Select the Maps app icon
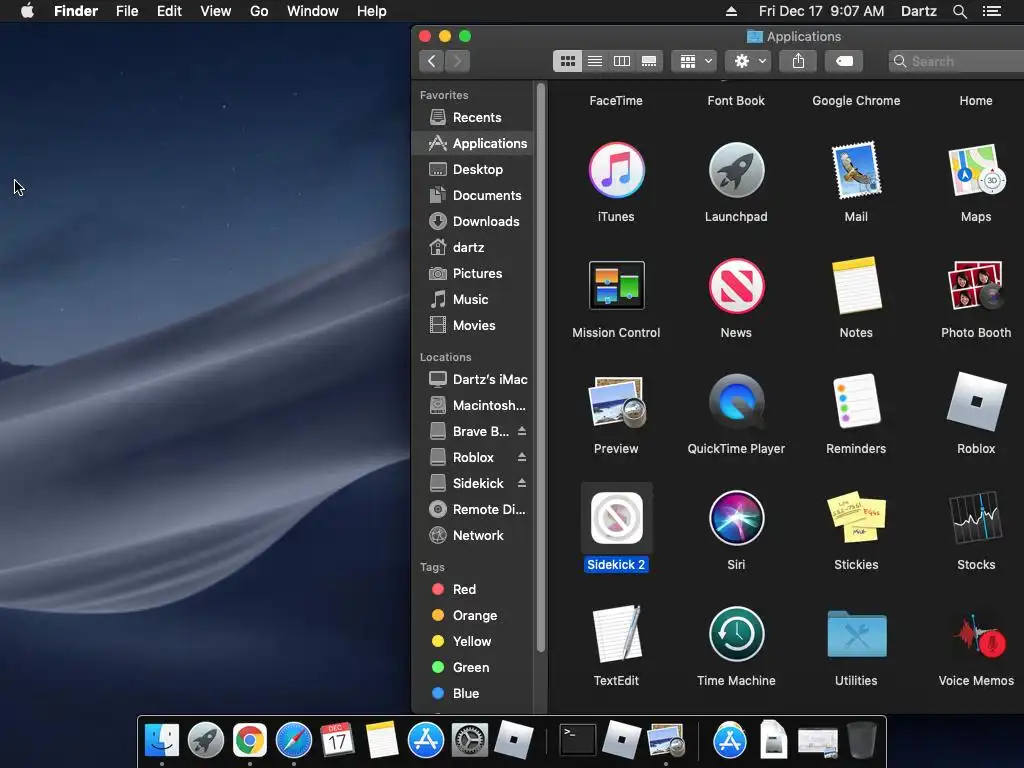 pyautogui.click(x=976, y=170)
